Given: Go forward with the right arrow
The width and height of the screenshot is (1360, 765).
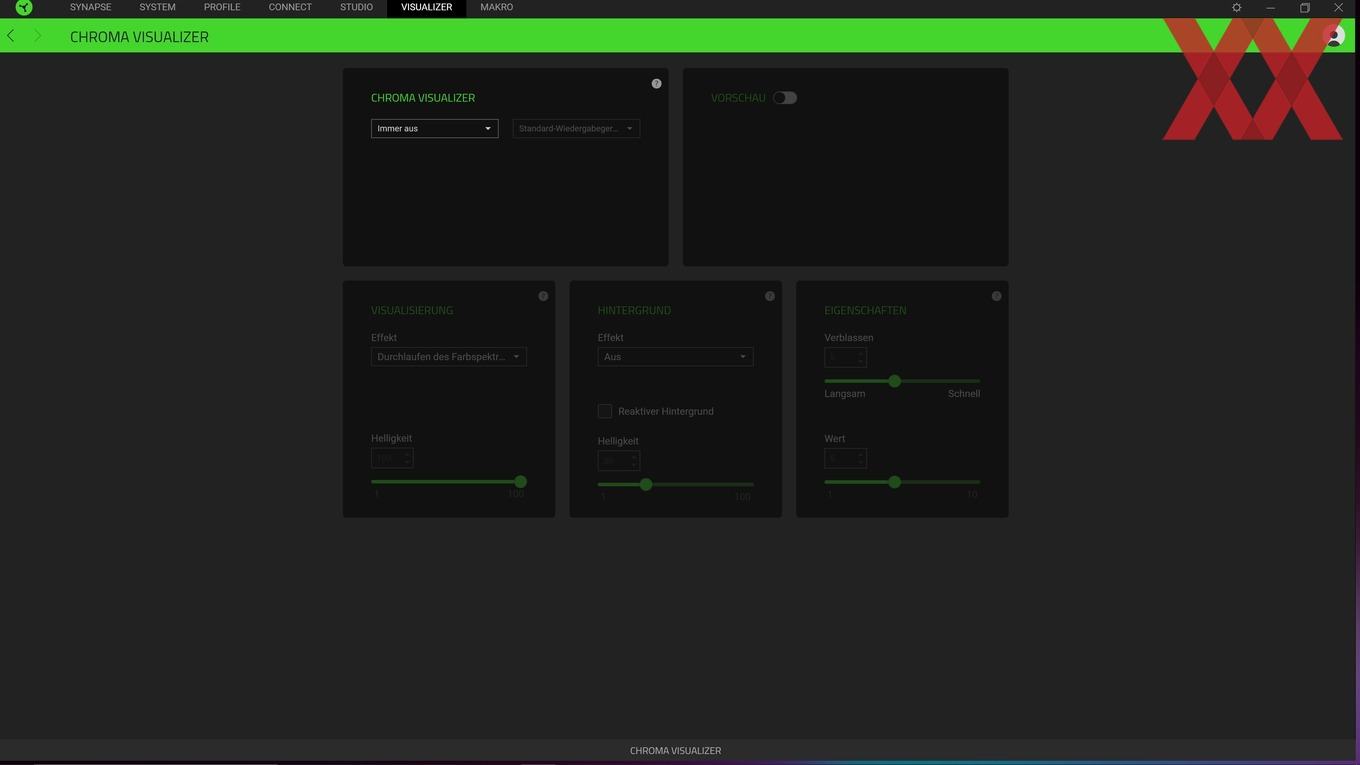Looking at the screenshot, I should (x=37, y=36).
